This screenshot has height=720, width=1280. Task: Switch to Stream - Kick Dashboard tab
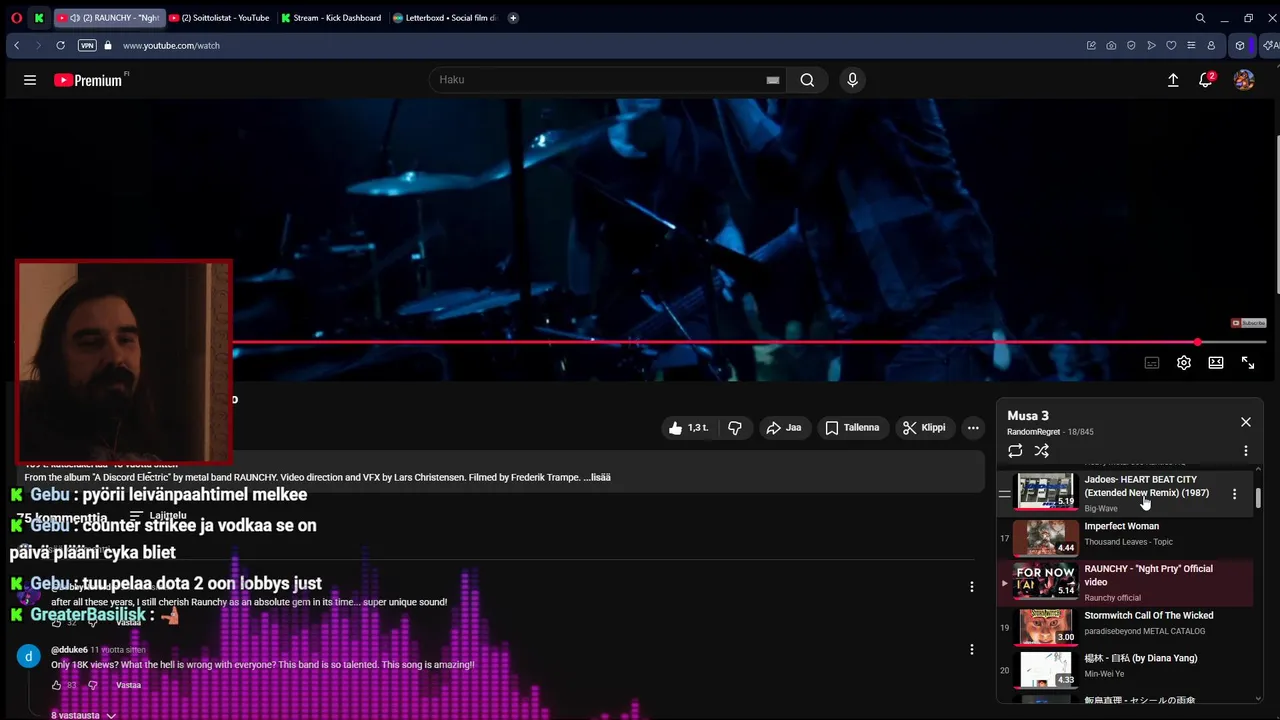tap(331, 17)
